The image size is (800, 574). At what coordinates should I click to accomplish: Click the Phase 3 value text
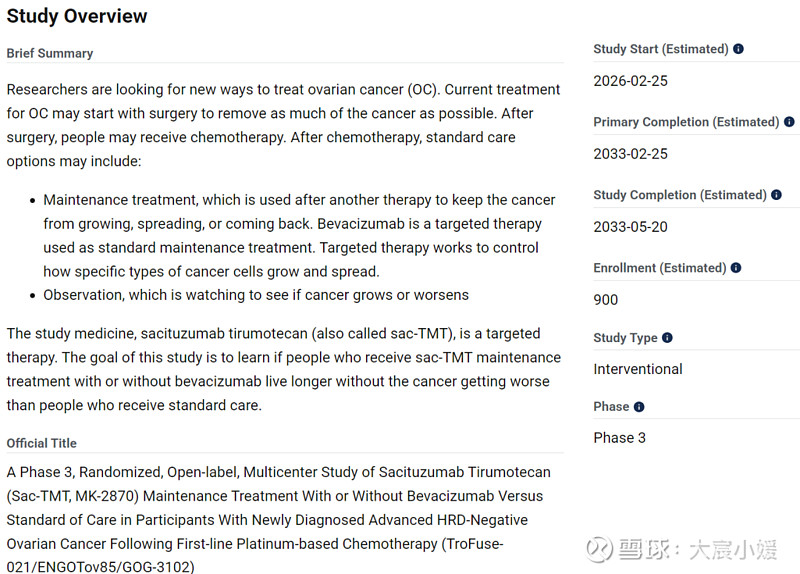(x=620, y=438)
